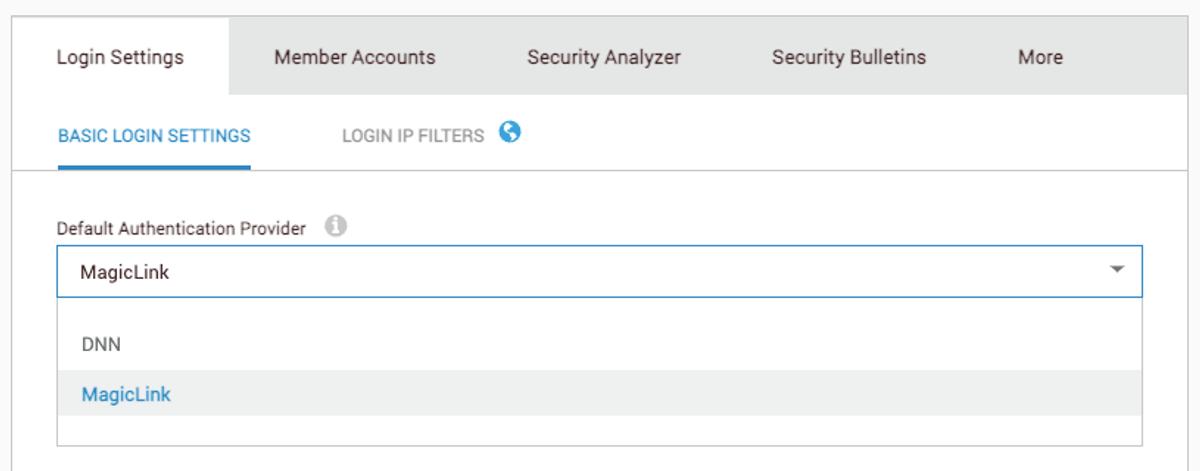
Task: Click the Default Authentication Provider label
Action: point(181,228)
